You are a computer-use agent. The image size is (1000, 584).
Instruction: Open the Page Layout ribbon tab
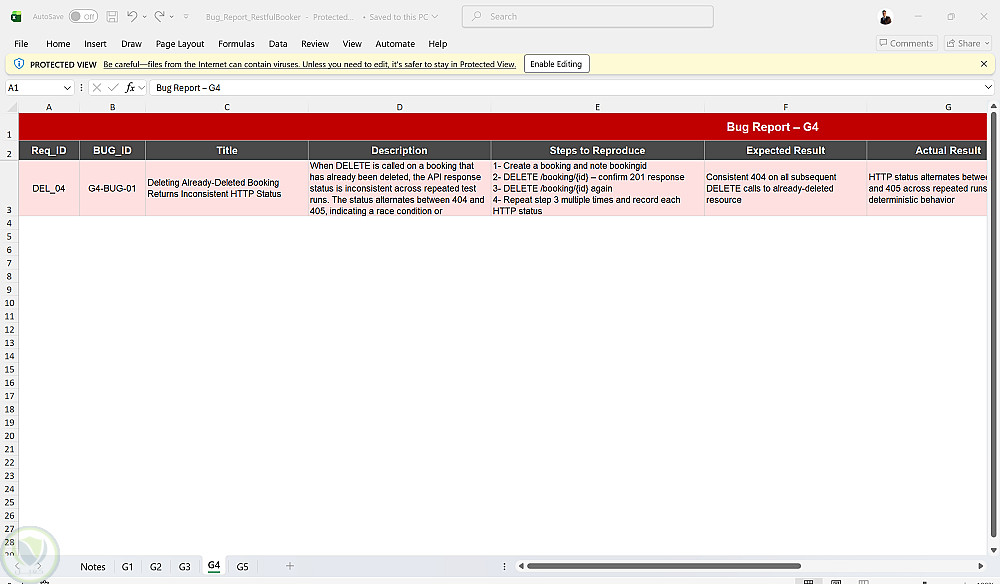[x=180, y=43]
